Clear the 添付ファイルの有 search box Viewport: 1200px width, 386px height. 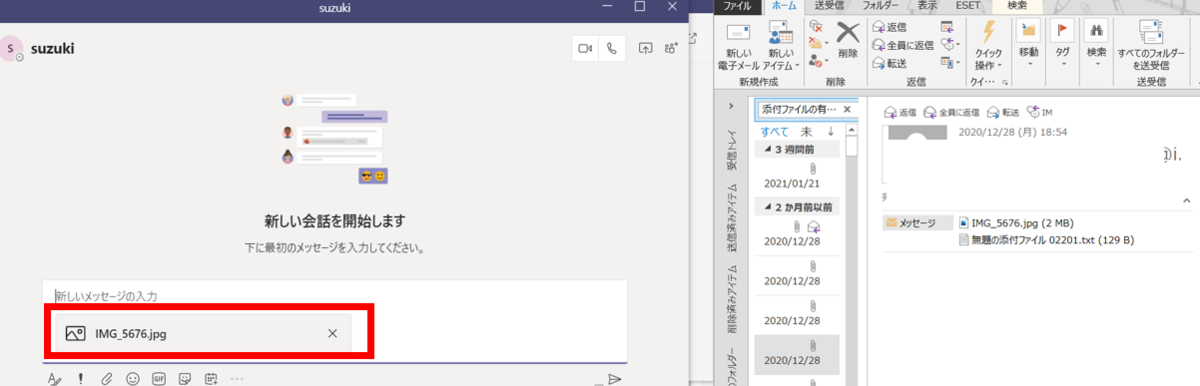click(848, 109)
